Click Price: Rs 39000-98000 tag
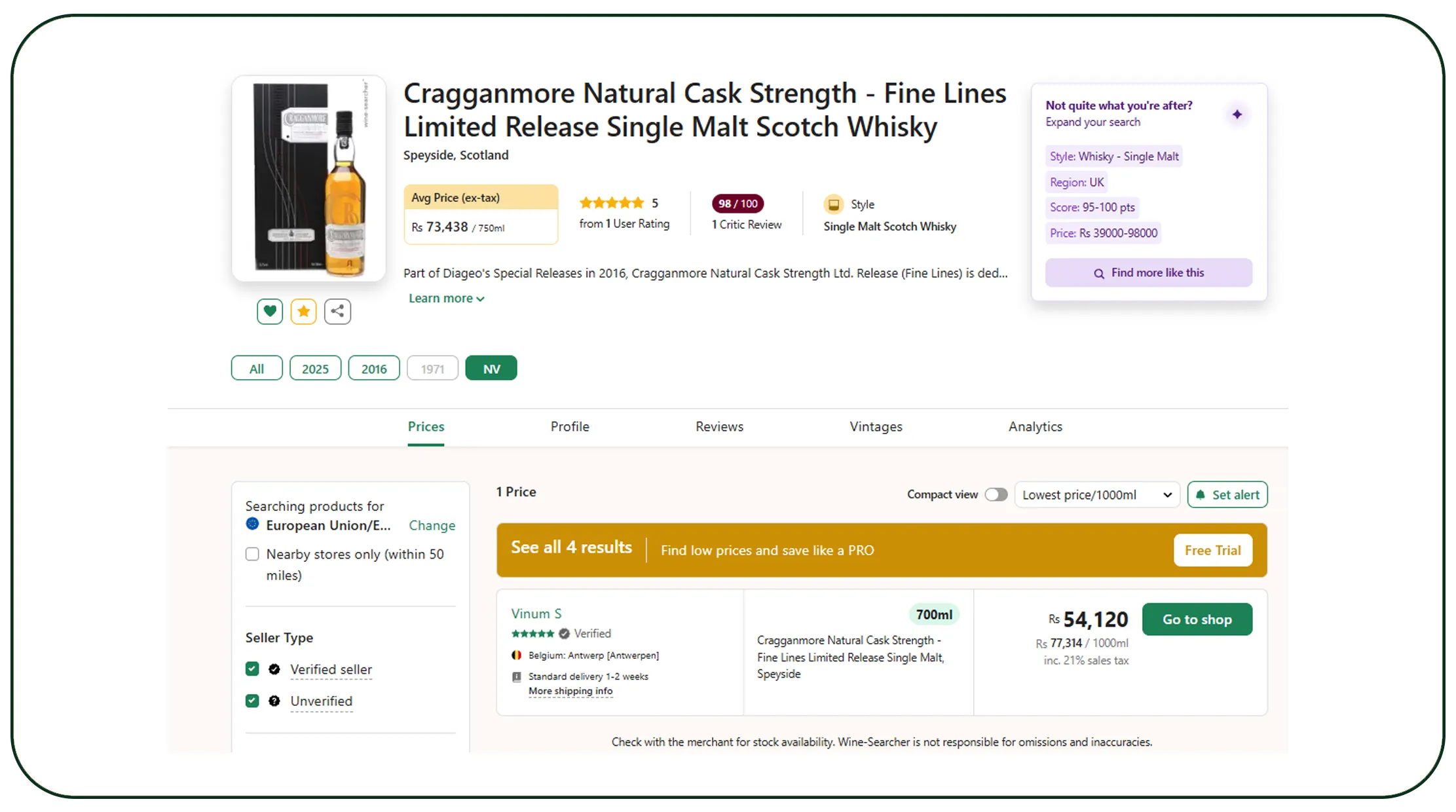 coord(1103,232)
